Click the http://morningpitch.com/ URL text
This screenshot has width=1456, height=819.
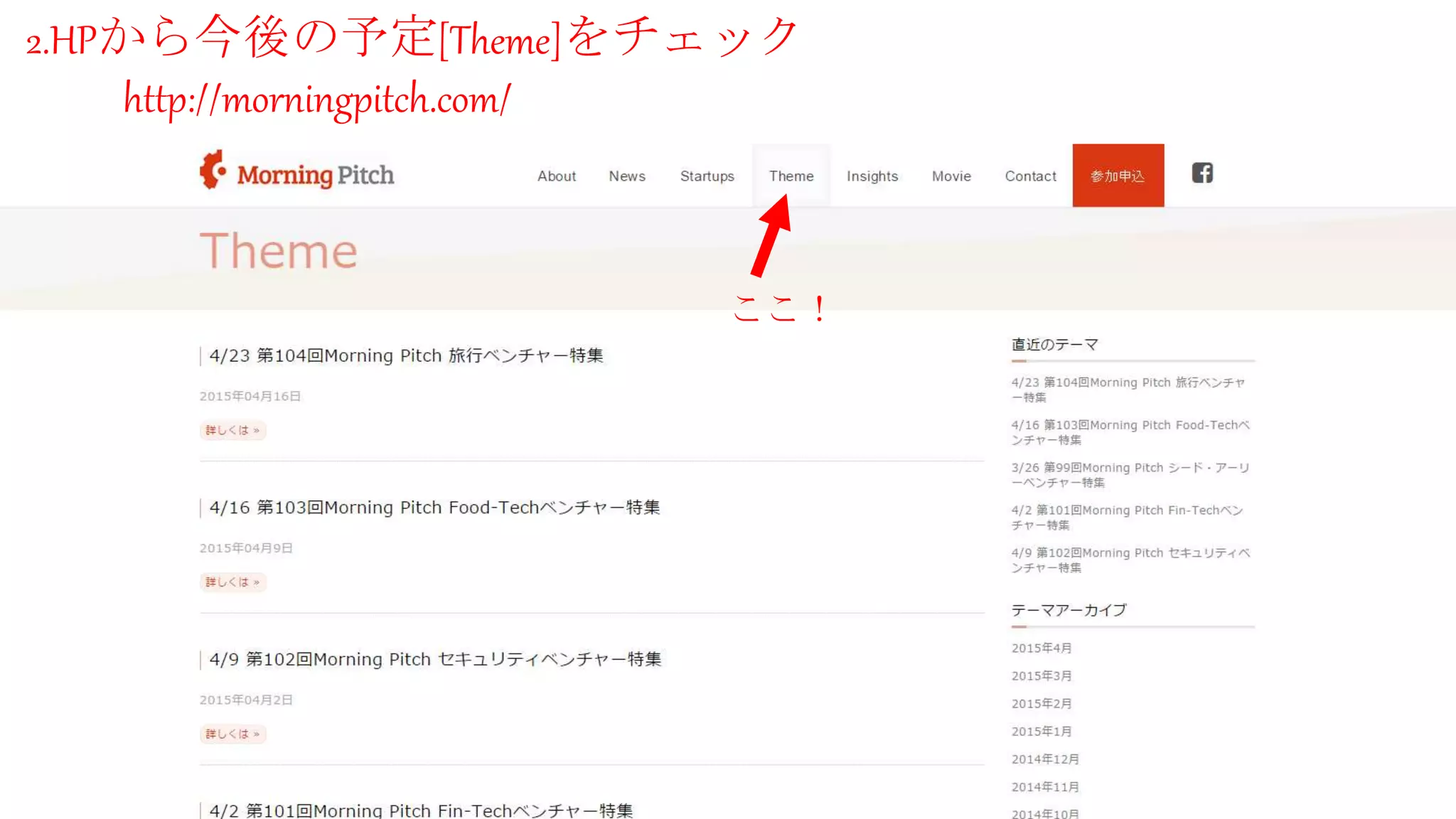(x=317, y=100)
